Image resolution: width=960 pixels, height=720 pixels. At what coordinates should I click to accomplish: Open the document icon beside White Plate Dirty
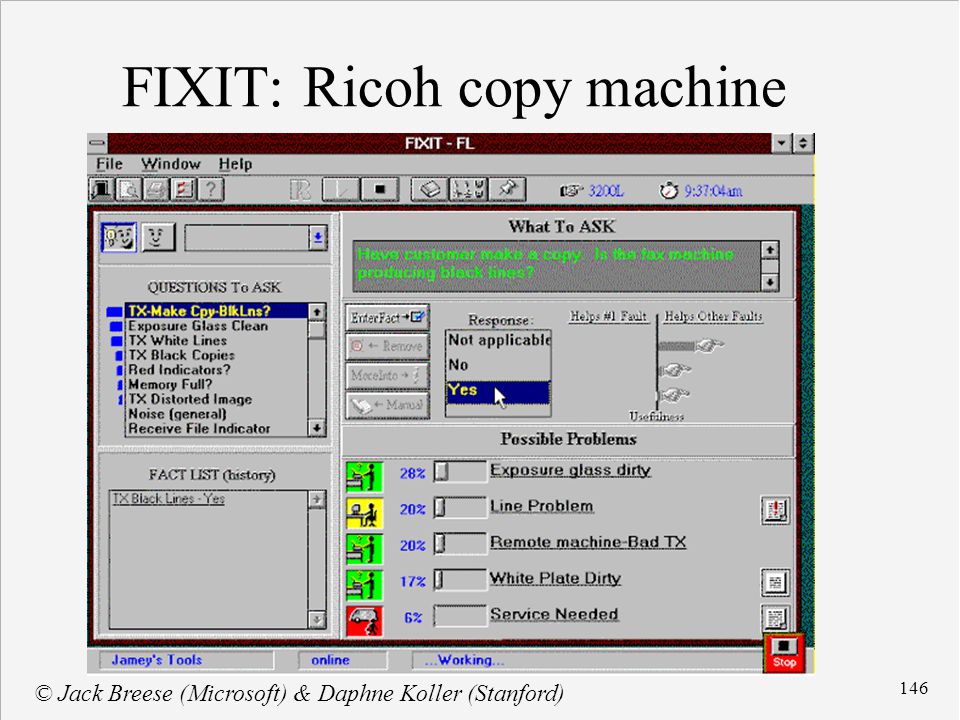point(775,582)
